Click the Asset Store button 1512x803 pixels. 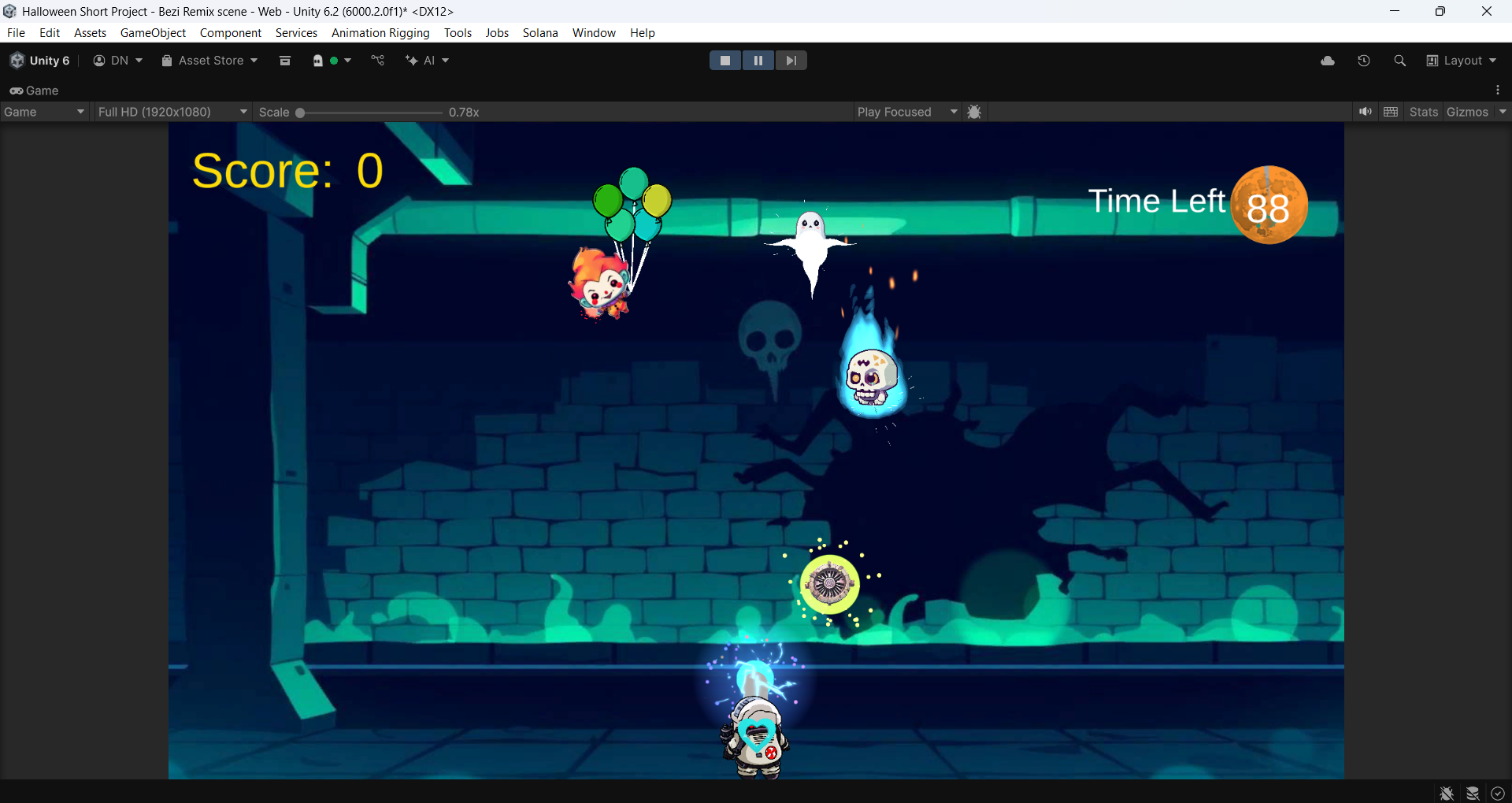(x=208, y=60)
